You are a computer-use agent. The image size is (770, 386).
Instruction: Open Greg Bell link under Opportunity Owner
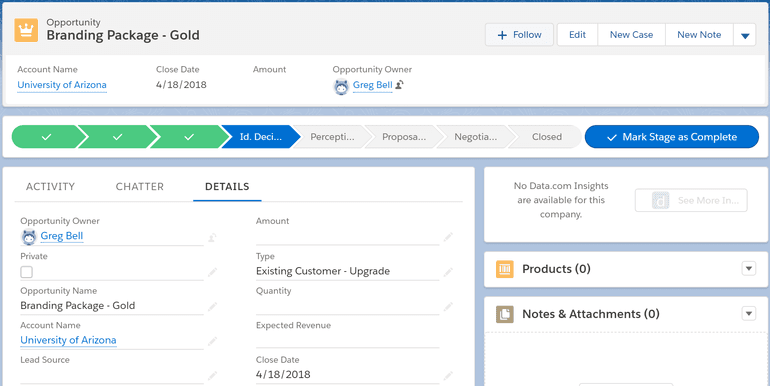pyautogui.click(x=62, y=236)
